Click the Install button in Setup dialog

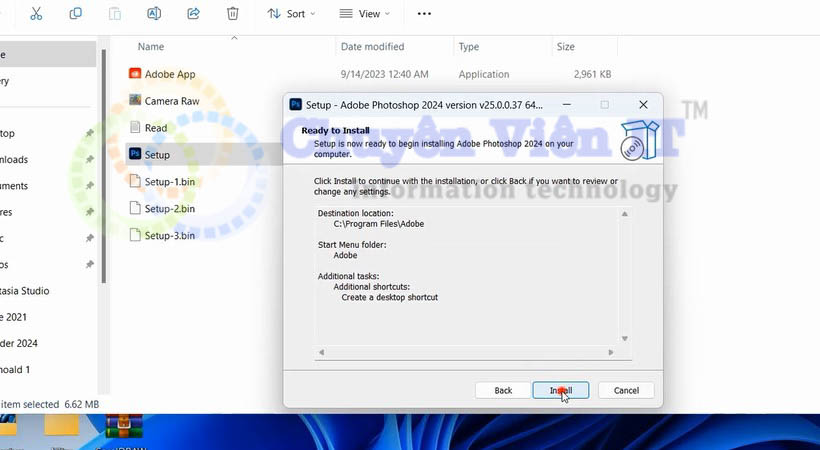(x=561, y=390)
